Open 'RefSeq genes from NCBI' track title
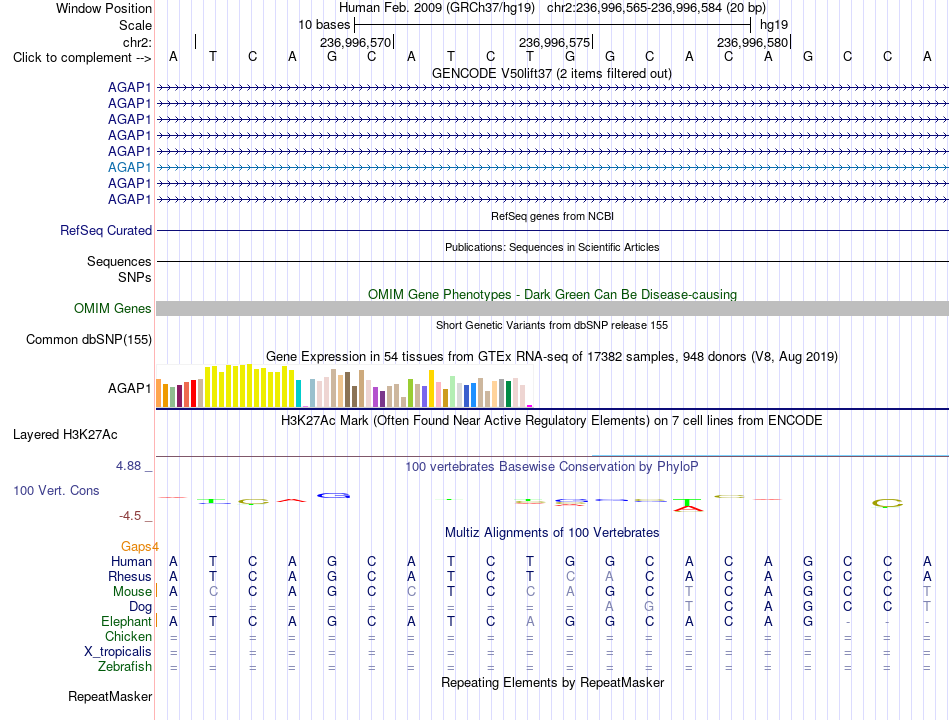Viewport: 950px width, 720px height. (x=552, y=216)
